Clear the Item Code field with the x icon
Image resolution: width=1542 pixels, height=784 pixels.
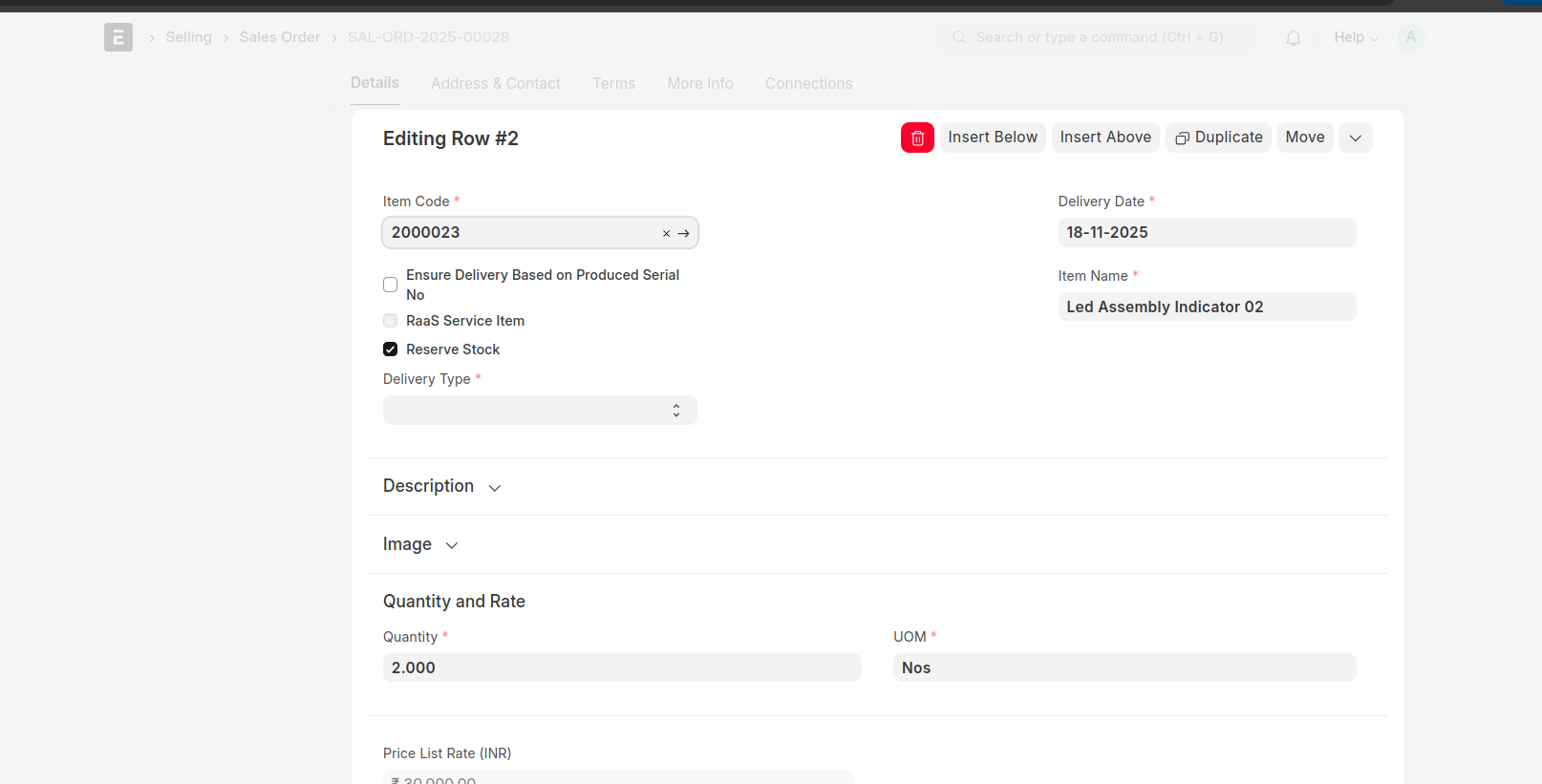coord(666,233)
